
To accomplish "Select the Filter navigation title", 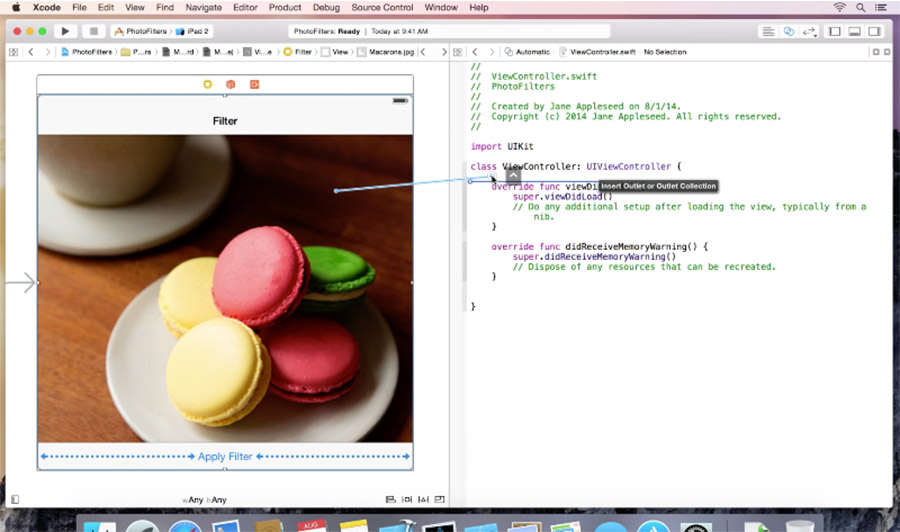I will click(x=225, y=121).
